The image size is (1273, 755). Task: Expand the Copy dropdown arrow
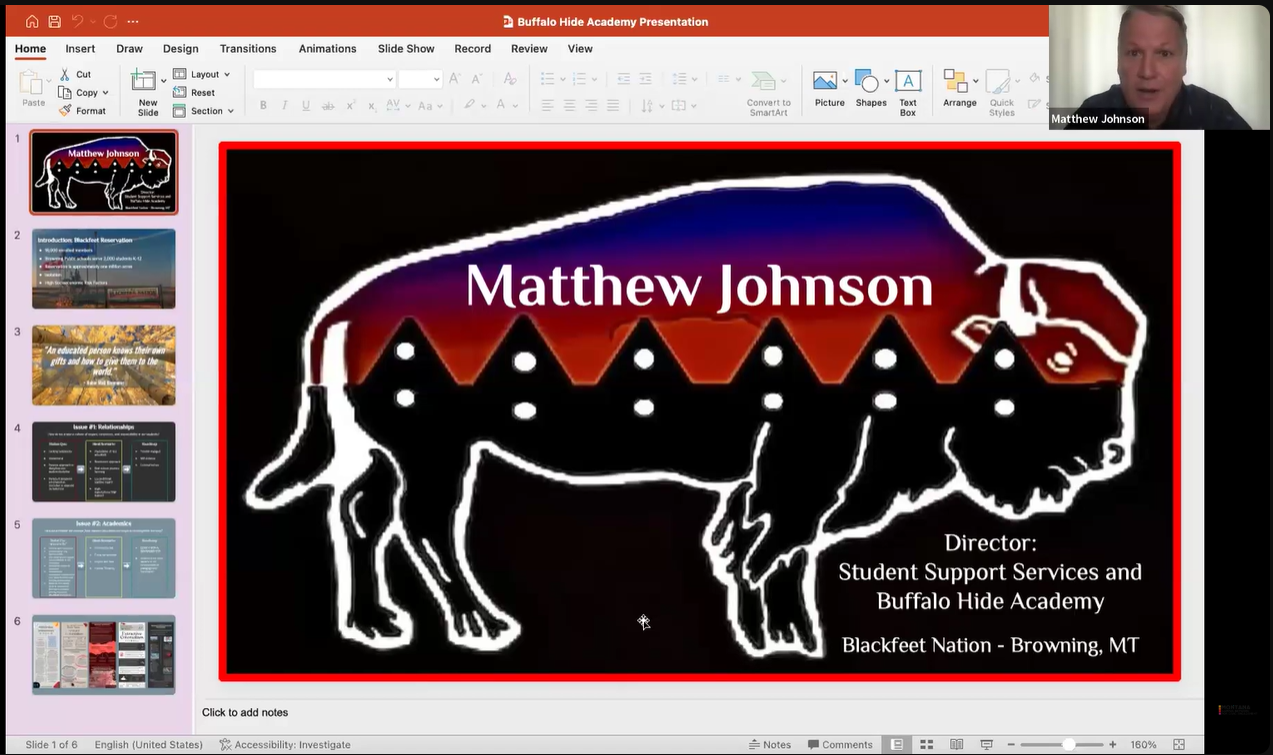tap(105, 93)
